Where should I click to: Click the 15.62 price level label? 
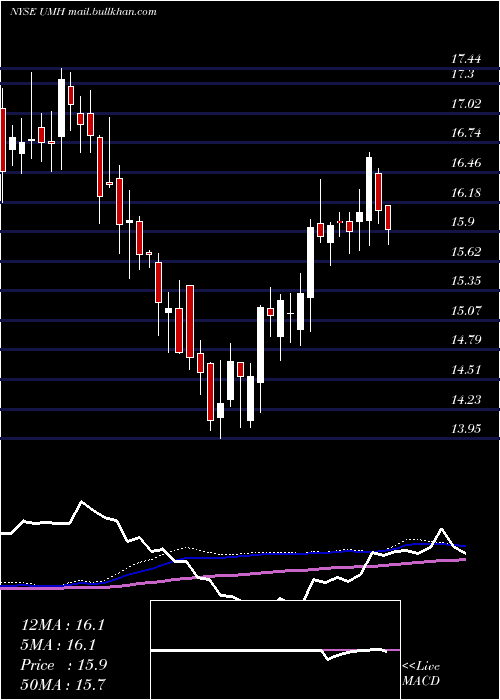pyautogui.click(x=466, y=251)
